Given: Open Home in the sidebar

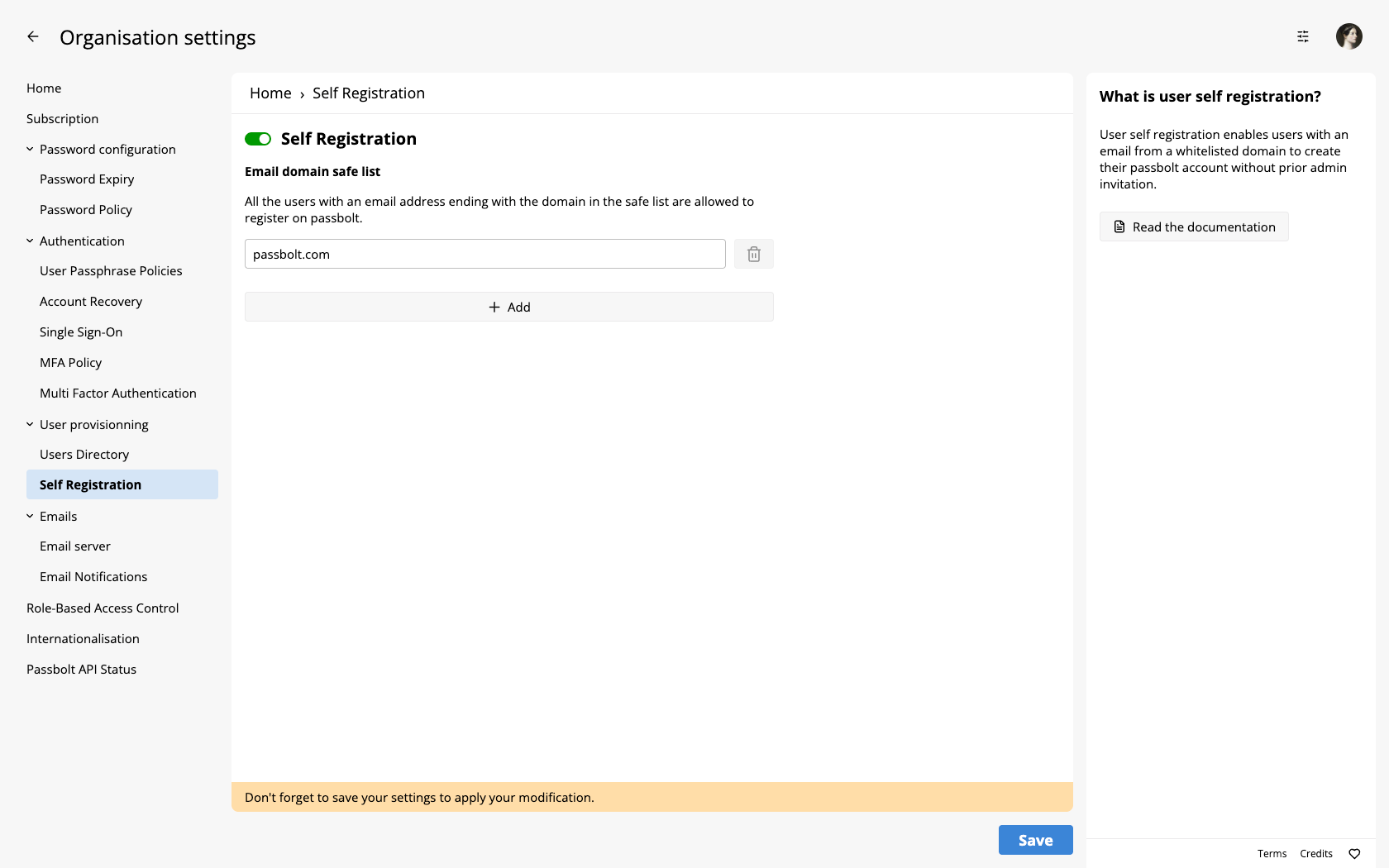Looking at the screenshot, I should [44, 88].
